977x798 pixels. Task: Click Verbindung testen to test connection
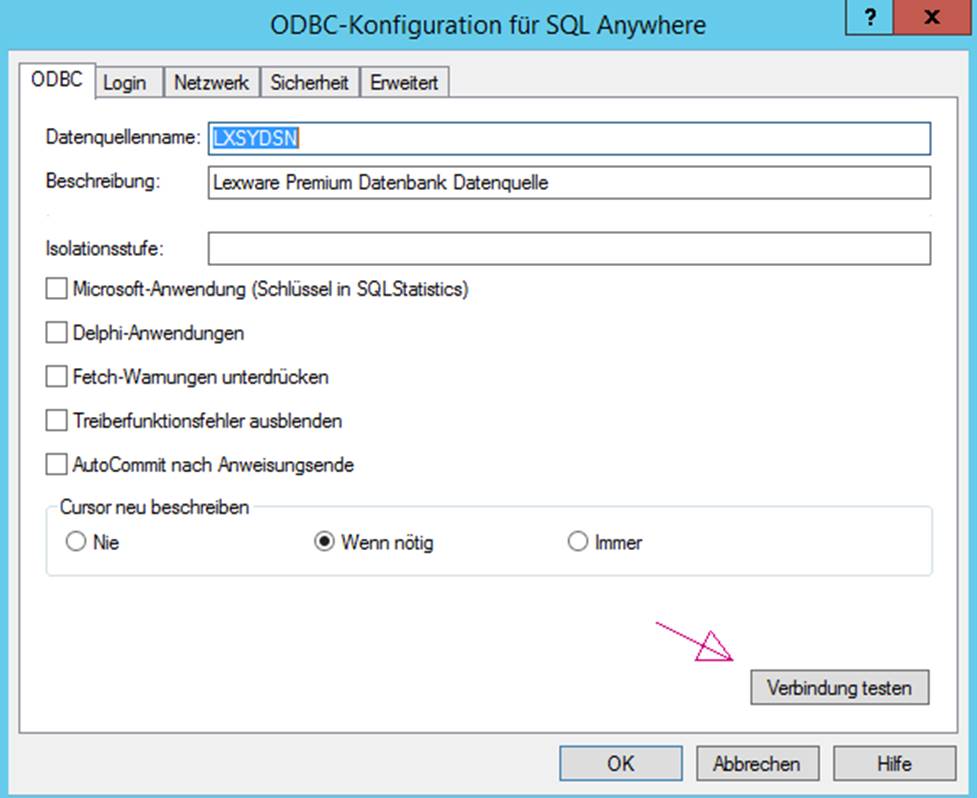[x=840, y=687]
